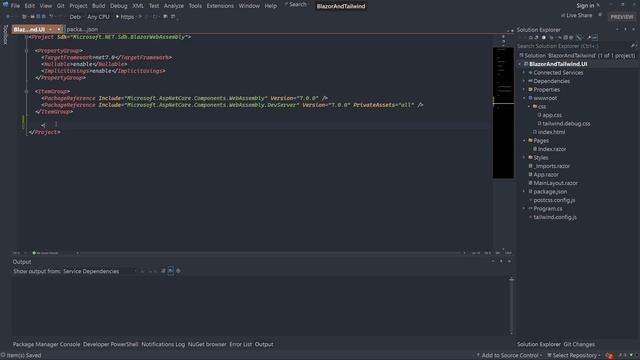Screen dimensions: 640x360
Task: Click Select Repository in status bar
Action: click(x=574, y=356)
